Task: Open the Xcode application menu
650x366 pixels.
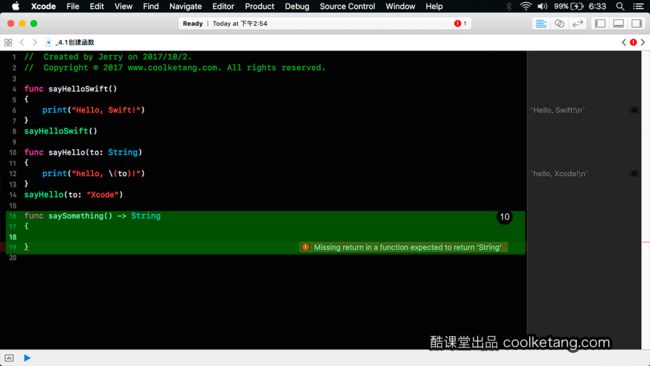Action: (43, 6)
